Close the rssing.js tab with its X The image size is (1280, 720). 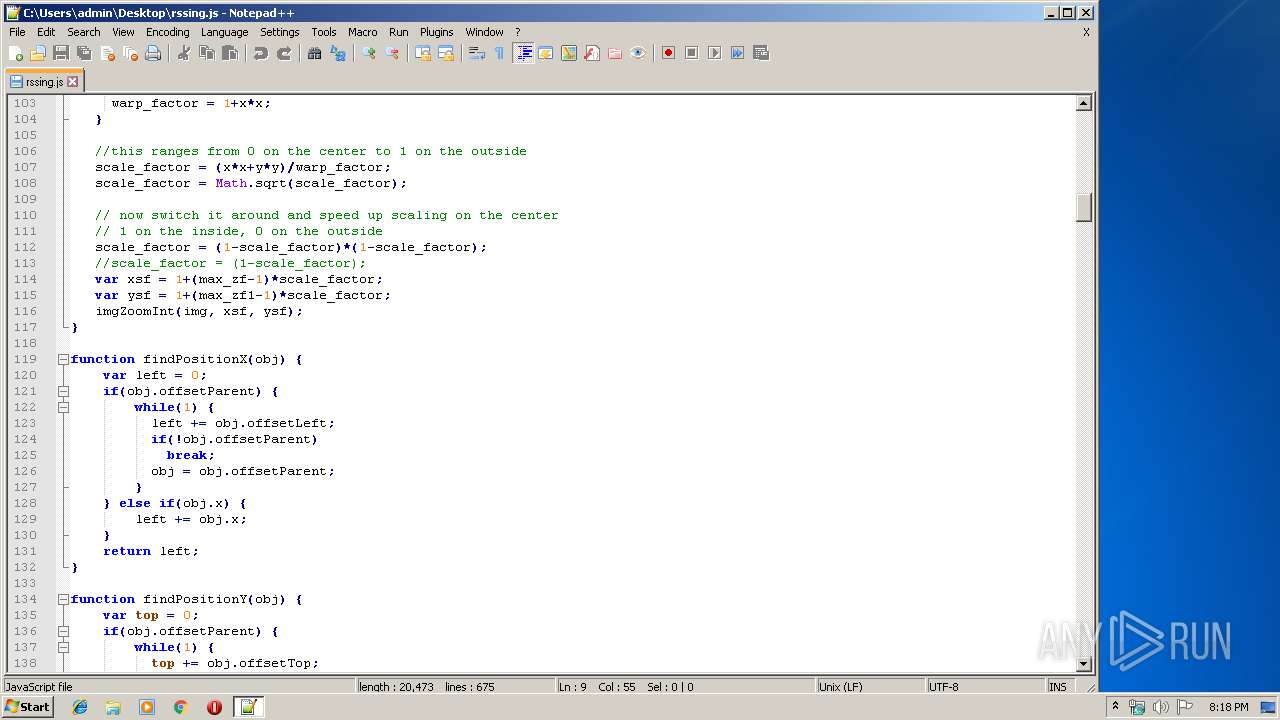(74, 82)
